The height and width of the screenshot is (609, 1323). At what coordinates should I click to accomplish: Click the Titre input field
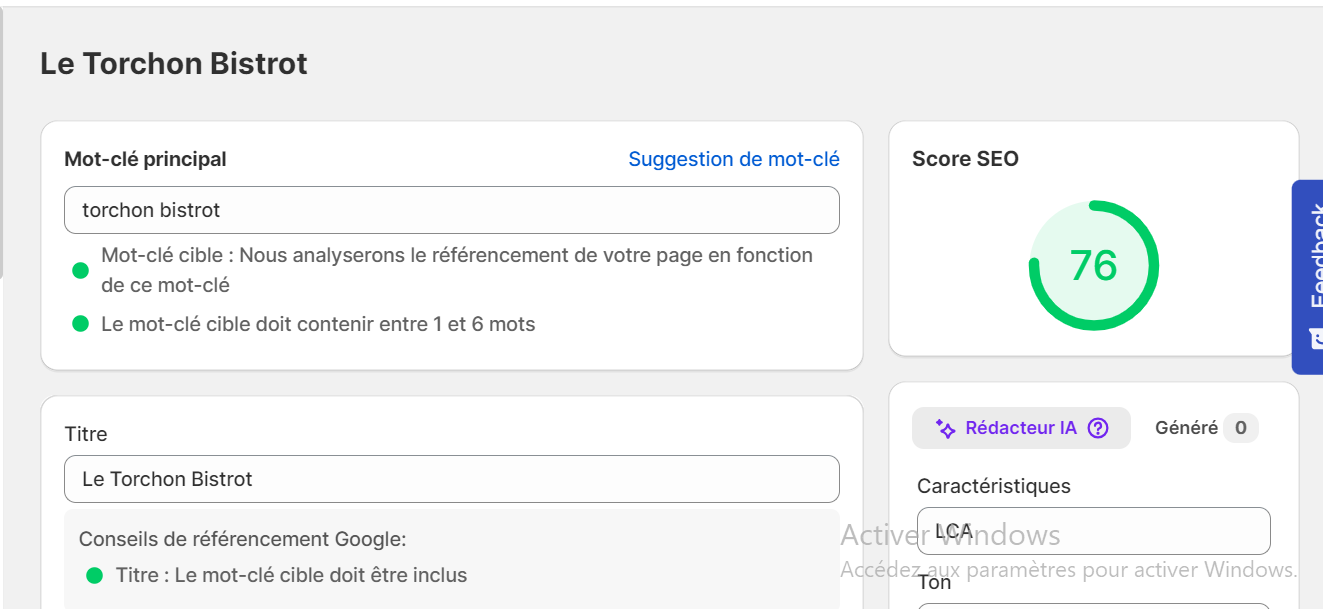(x=452, y=479)
